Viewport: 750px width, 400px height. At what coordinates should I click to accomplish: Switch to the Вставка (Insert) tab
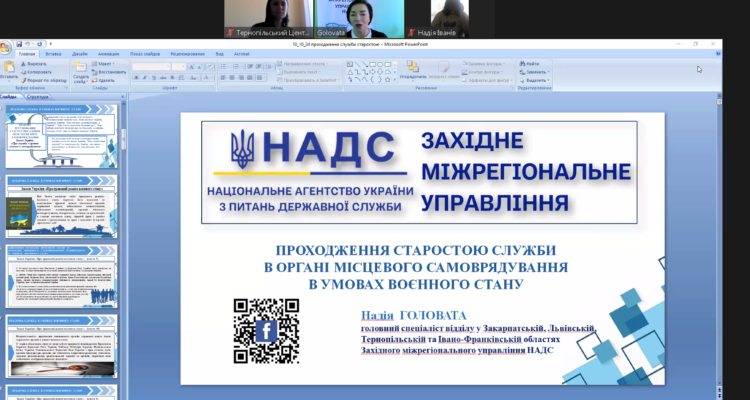[x=53, y=54]
